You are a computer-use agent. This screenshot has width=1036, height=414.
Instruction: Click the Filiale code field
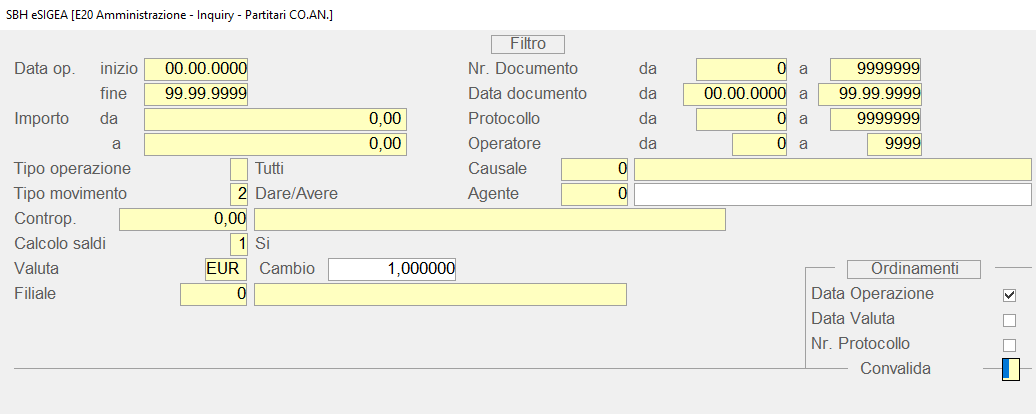pos(213,294)
